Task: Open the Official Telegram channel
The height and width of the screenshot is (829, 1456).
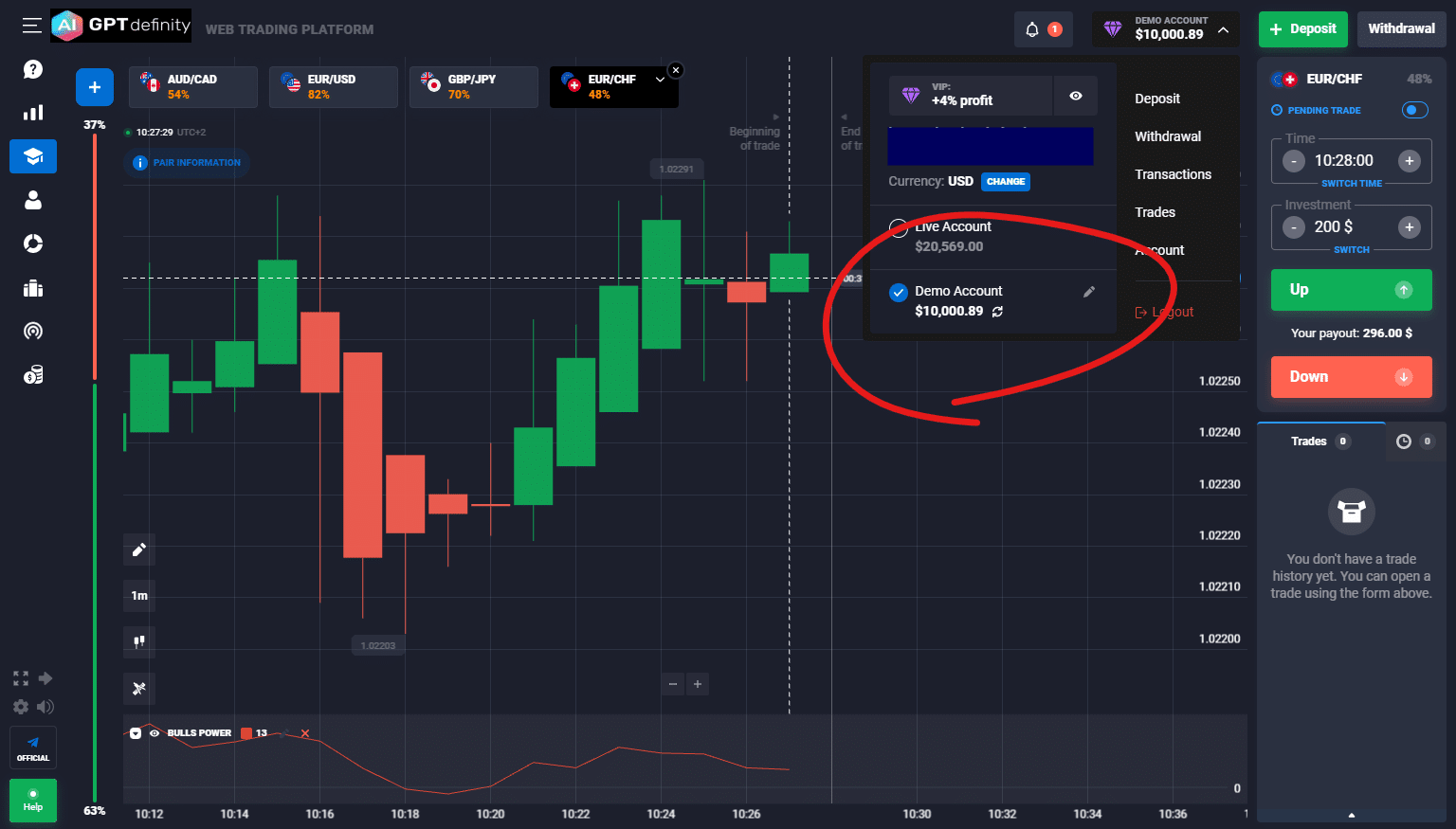Action: (x=33, y=748)
